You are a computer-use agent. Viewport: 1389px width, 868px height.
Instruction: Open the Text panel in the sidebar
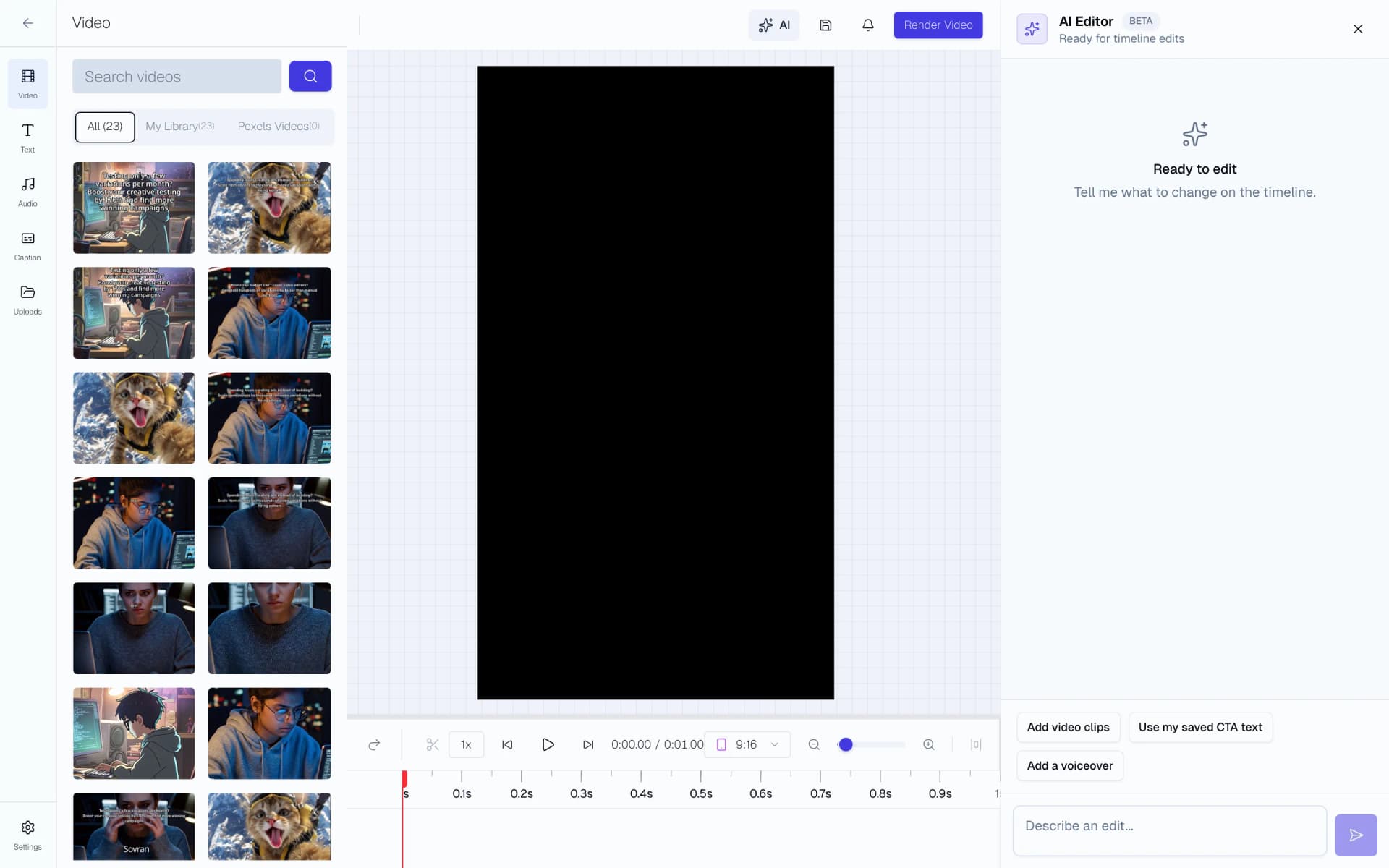(27, 137)
